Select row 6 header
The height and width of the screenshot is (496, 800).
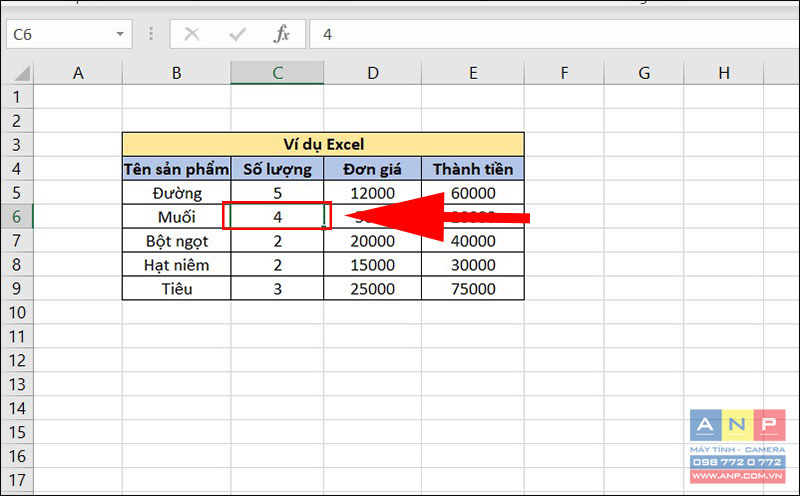coord(17,216)
